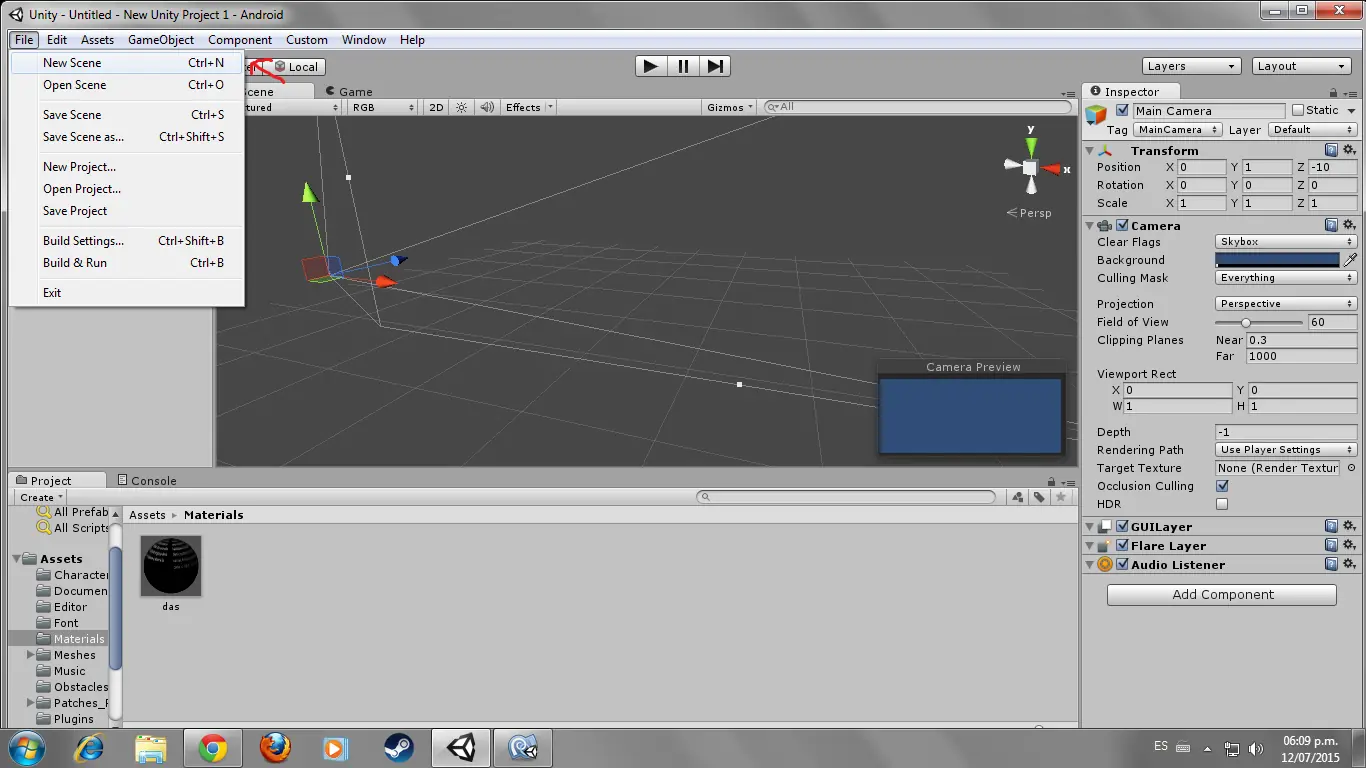Select Build Settings... from File menu
Image resolution: width=1366 pixels, height=768 pixels.
(127, 241)
